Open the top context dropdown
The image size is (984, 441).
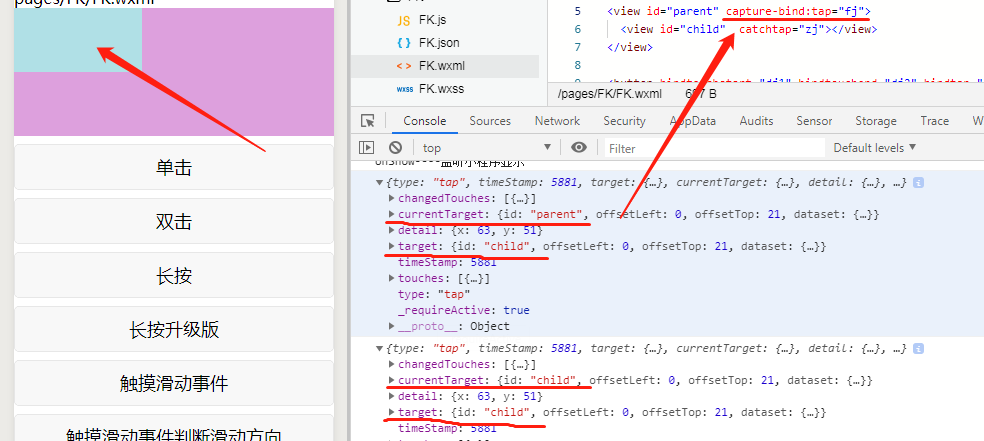[485, 147]
